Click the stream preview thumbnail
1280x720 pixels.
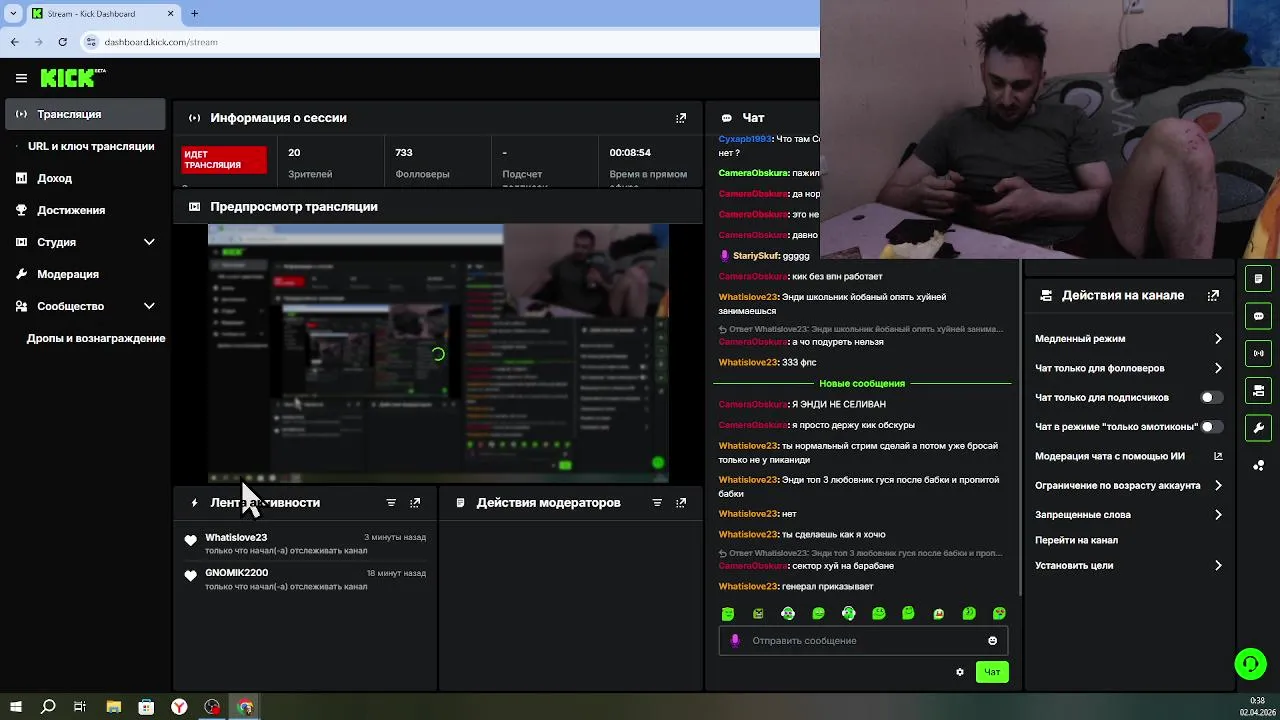click(438, 353)
